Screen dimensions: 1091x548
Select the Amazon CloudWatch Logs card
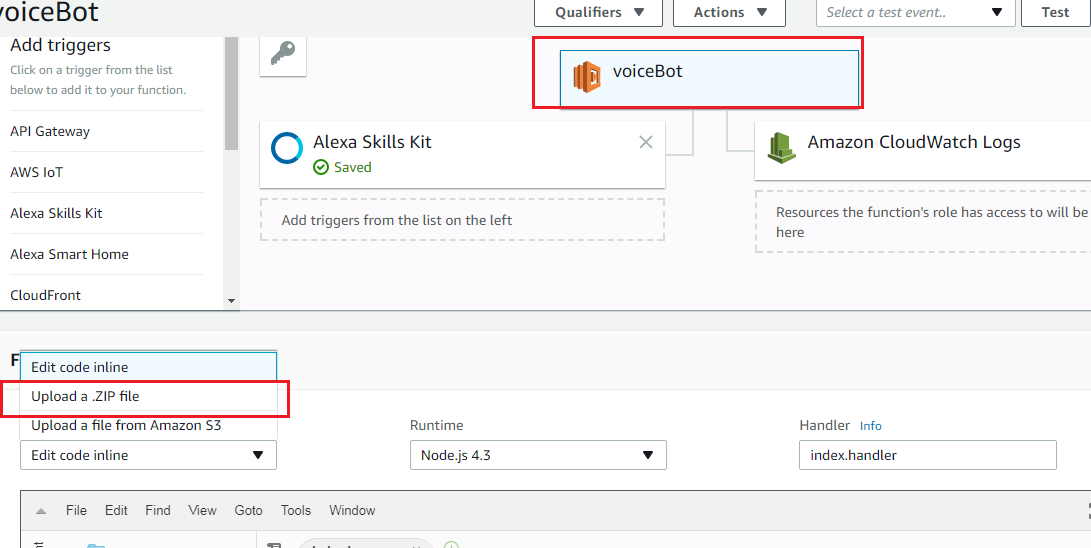923,150
